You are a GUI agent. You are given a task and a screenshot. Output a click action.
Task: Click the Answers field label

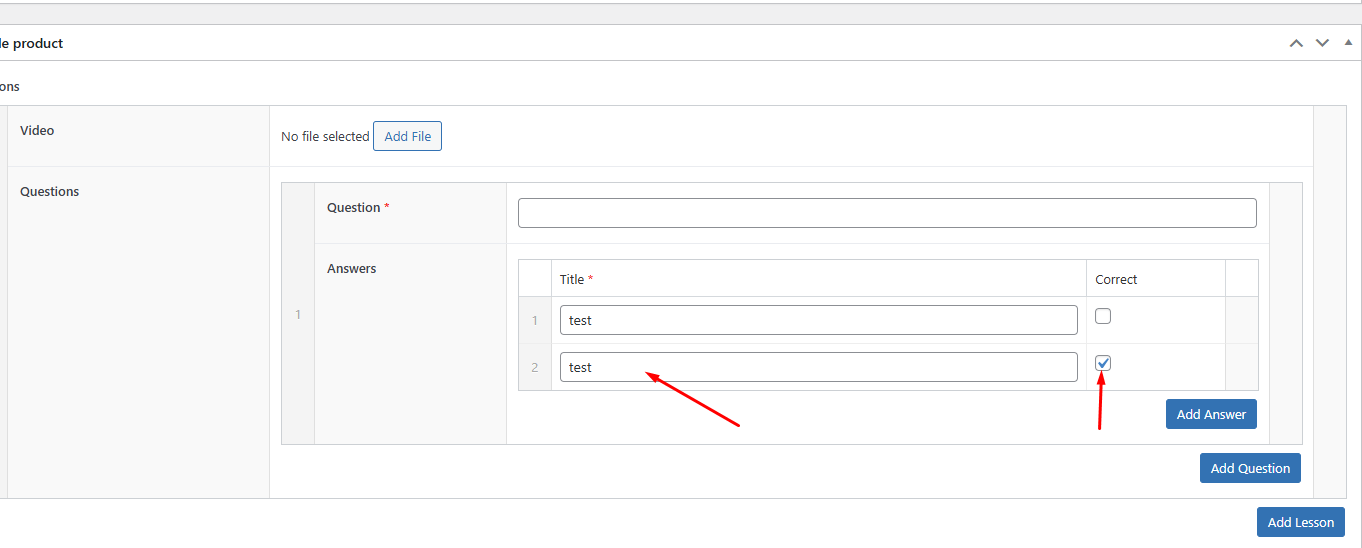click(x=352, y=268)
